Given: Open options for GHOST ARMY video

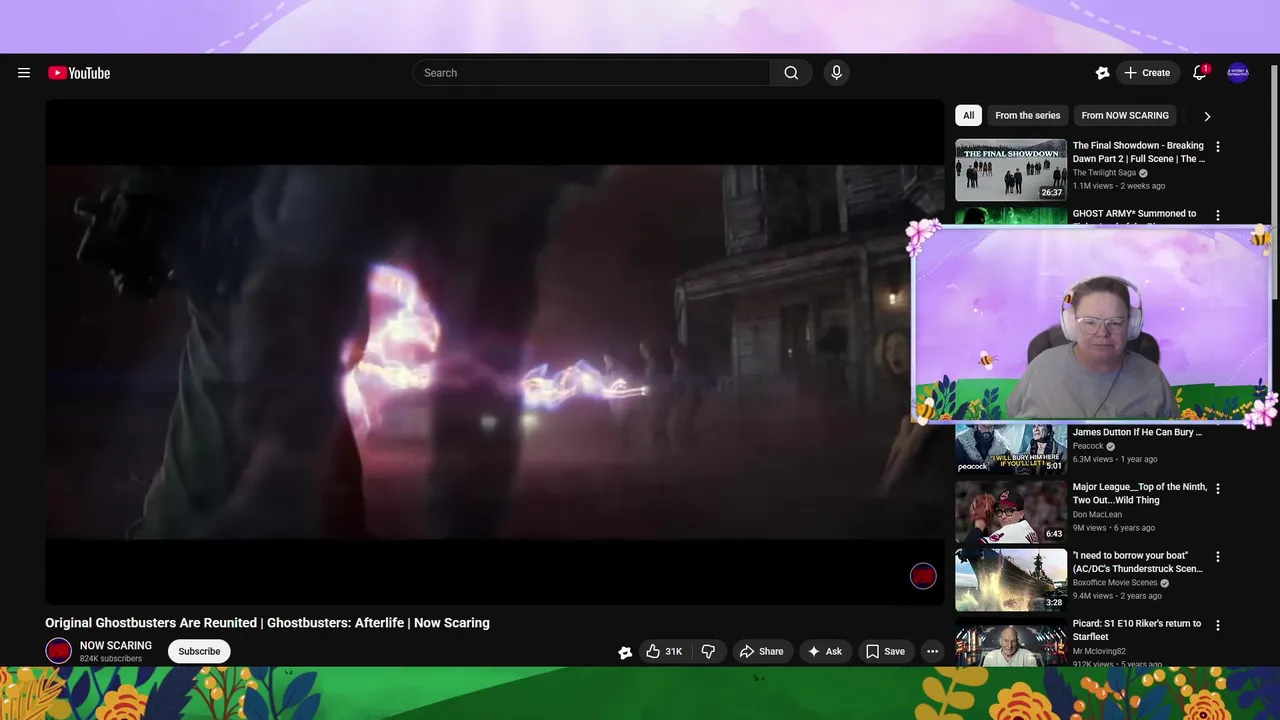Looking at the screenshot, I should click(x=1217, y=215).
